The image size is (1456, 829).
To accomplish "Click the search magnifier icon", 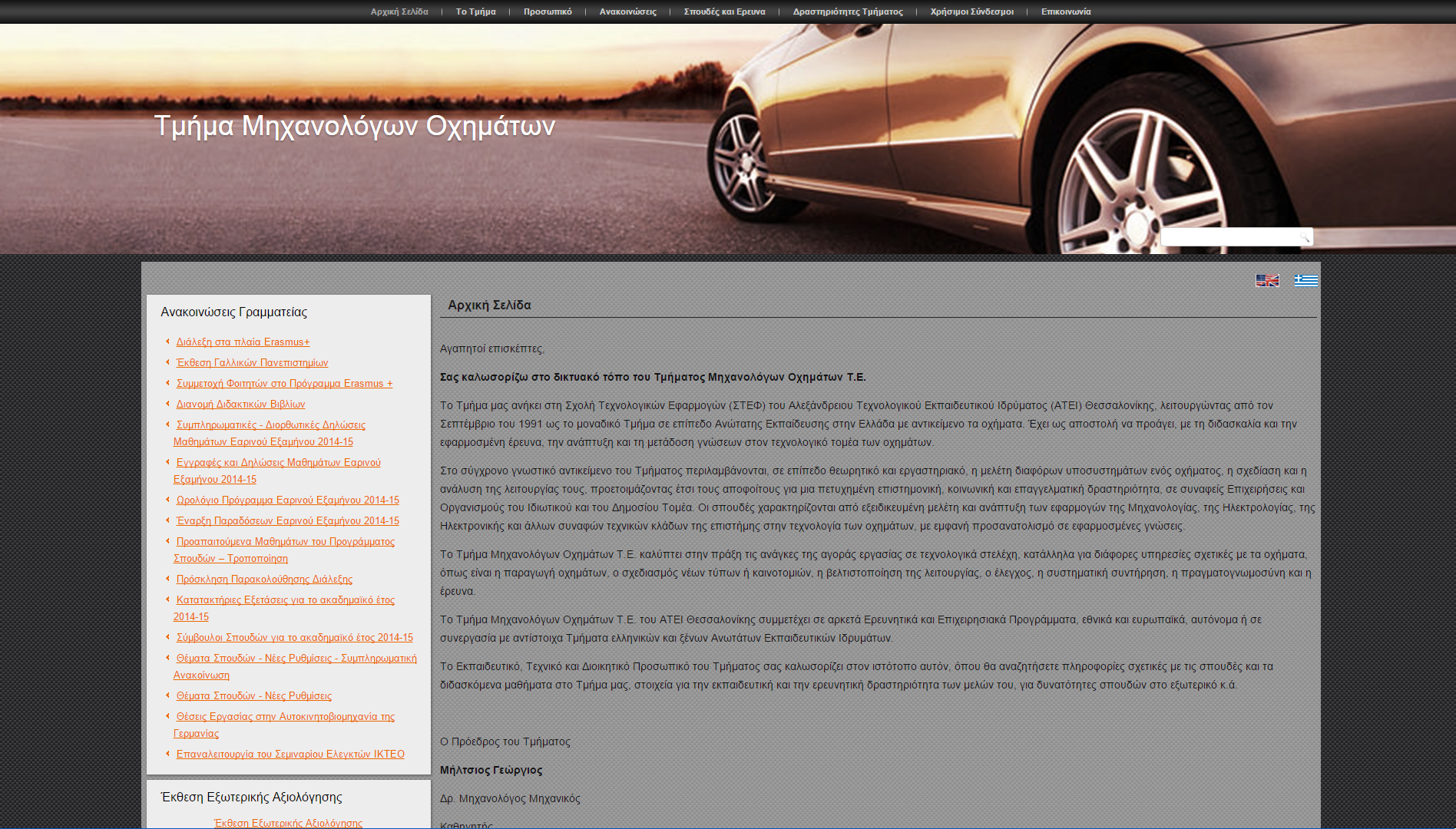I will point(1304,237).
